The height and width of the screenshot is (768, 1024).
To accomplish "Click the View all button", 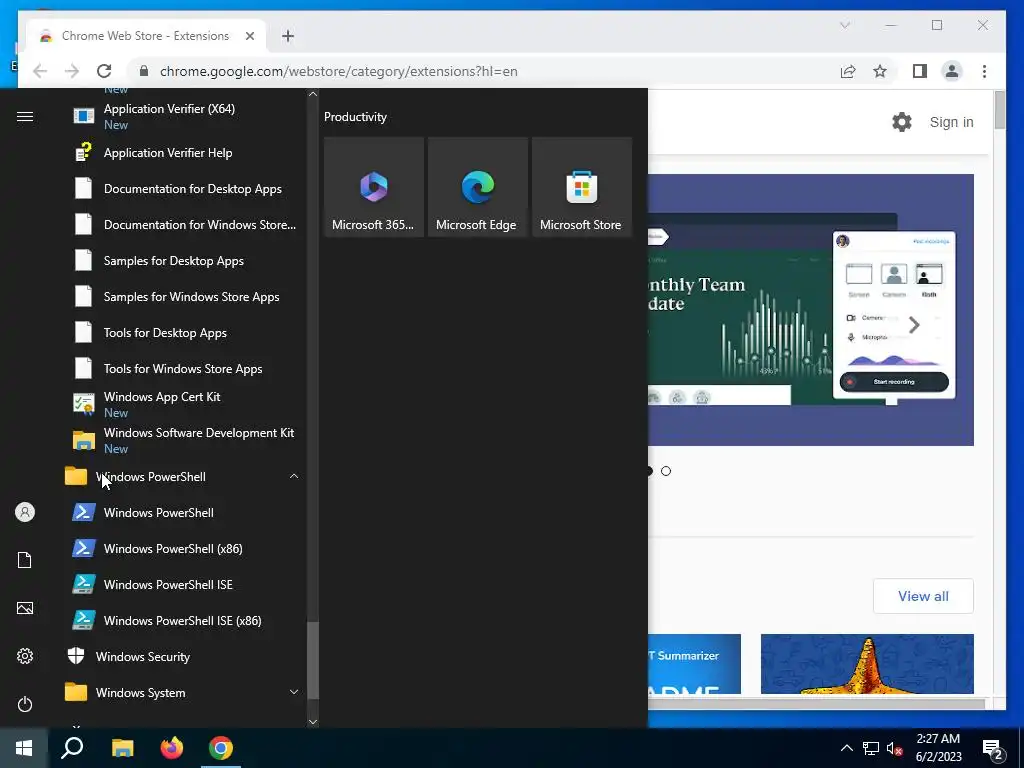I will point(923,596).
